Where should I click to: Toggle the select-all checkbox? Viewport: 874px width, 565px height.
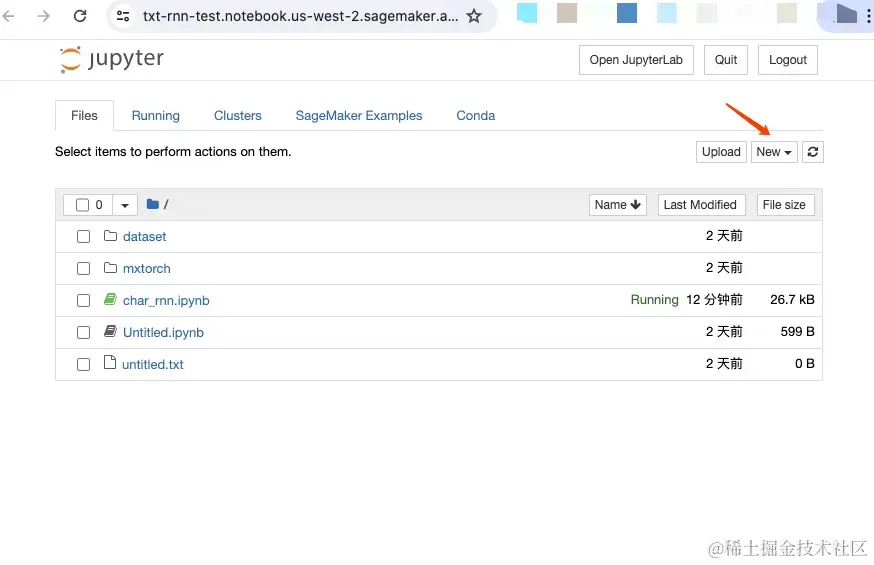(82, 205)
